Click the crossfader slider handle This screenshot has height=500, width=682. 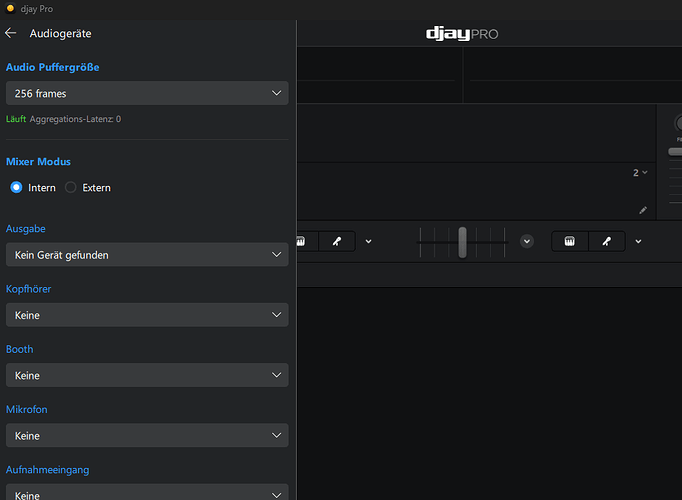point(462,241)
